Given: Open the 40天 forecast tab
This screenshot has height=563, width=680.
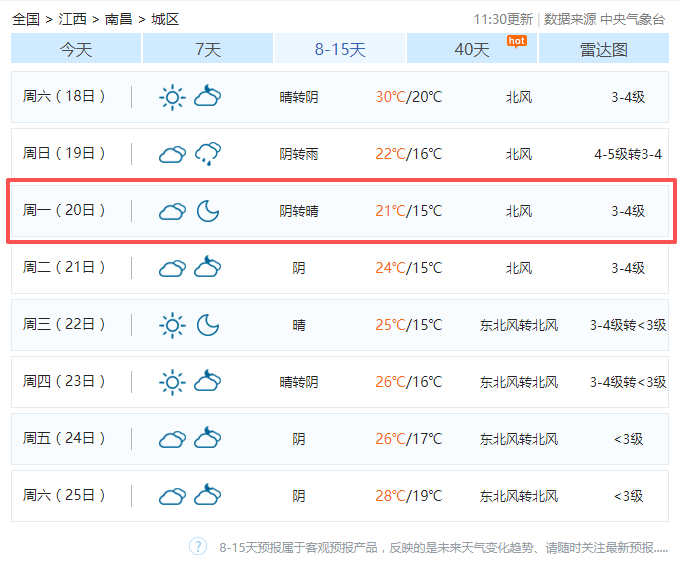Looking at the screenshot, I should 472,49.
